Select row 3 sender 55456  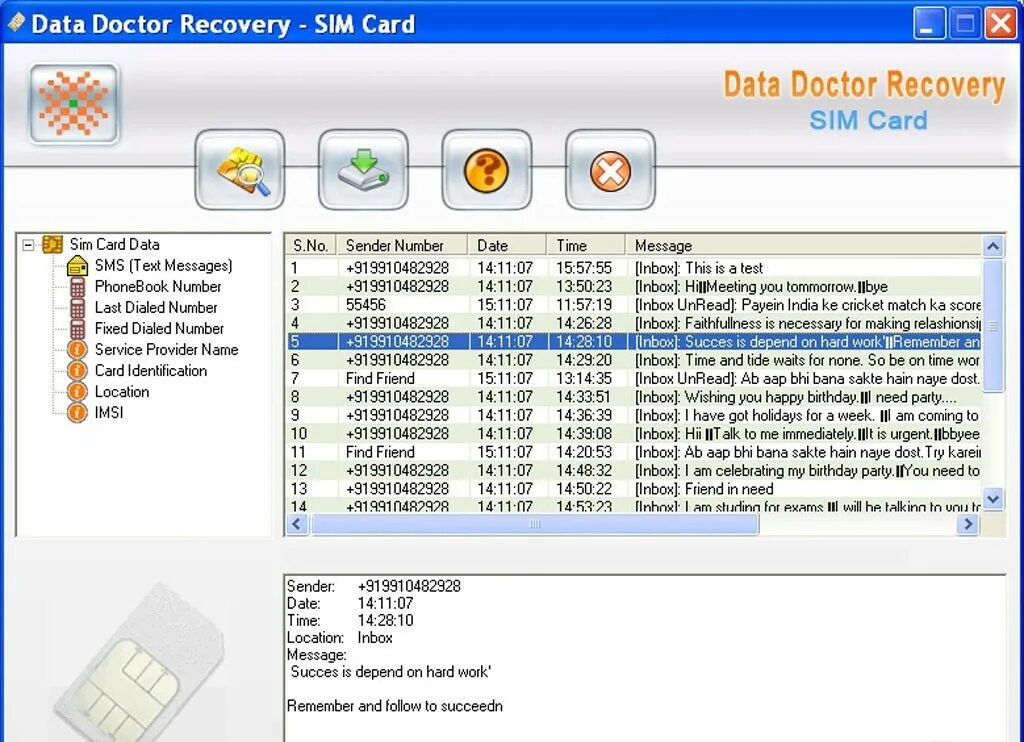633,304
